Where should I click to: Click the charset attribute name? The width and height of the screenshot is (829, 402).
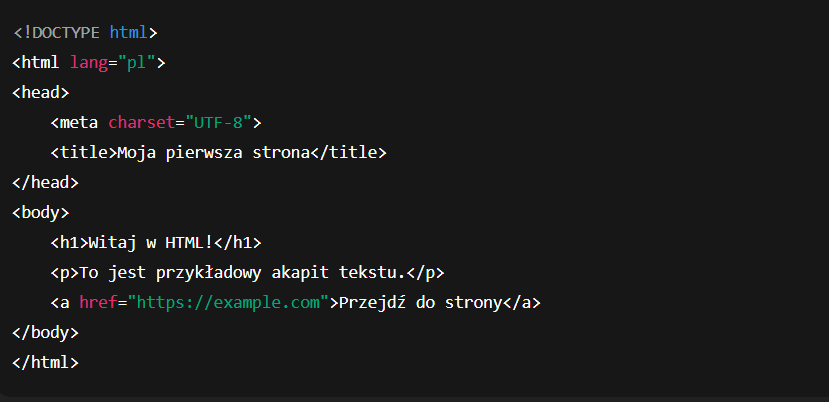[140, 123]
